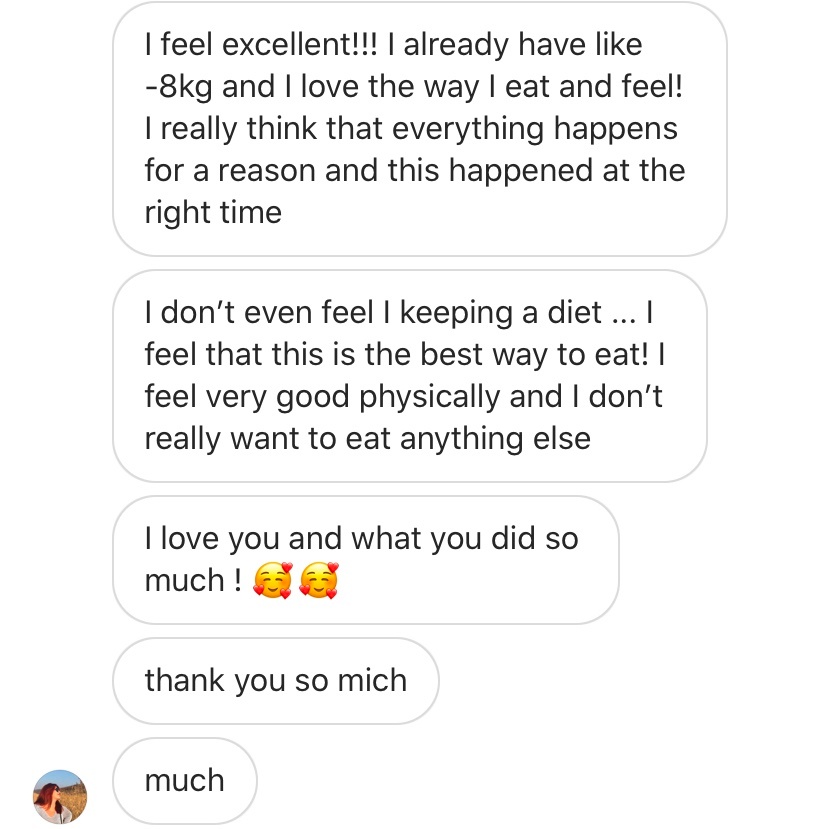The width and height of the screenshot is (828, 829).
Task: Click the "-8kg" text in first message
Action: pyautogui.click(x=178, y=87)
